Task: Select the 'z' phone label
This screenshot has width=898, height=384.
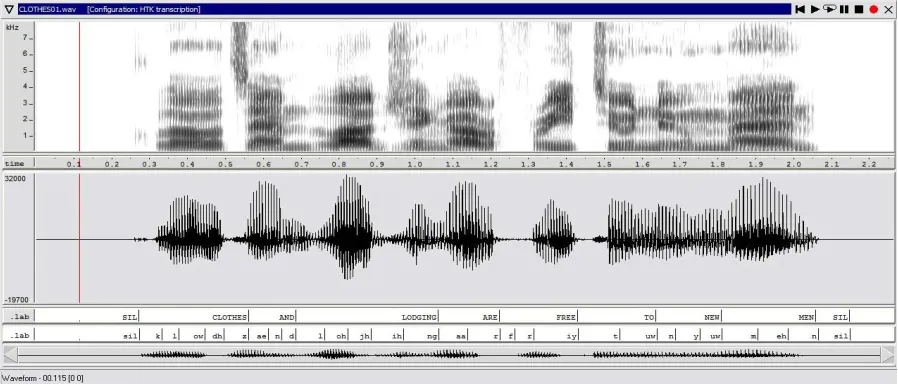Action: pos(244,337)
